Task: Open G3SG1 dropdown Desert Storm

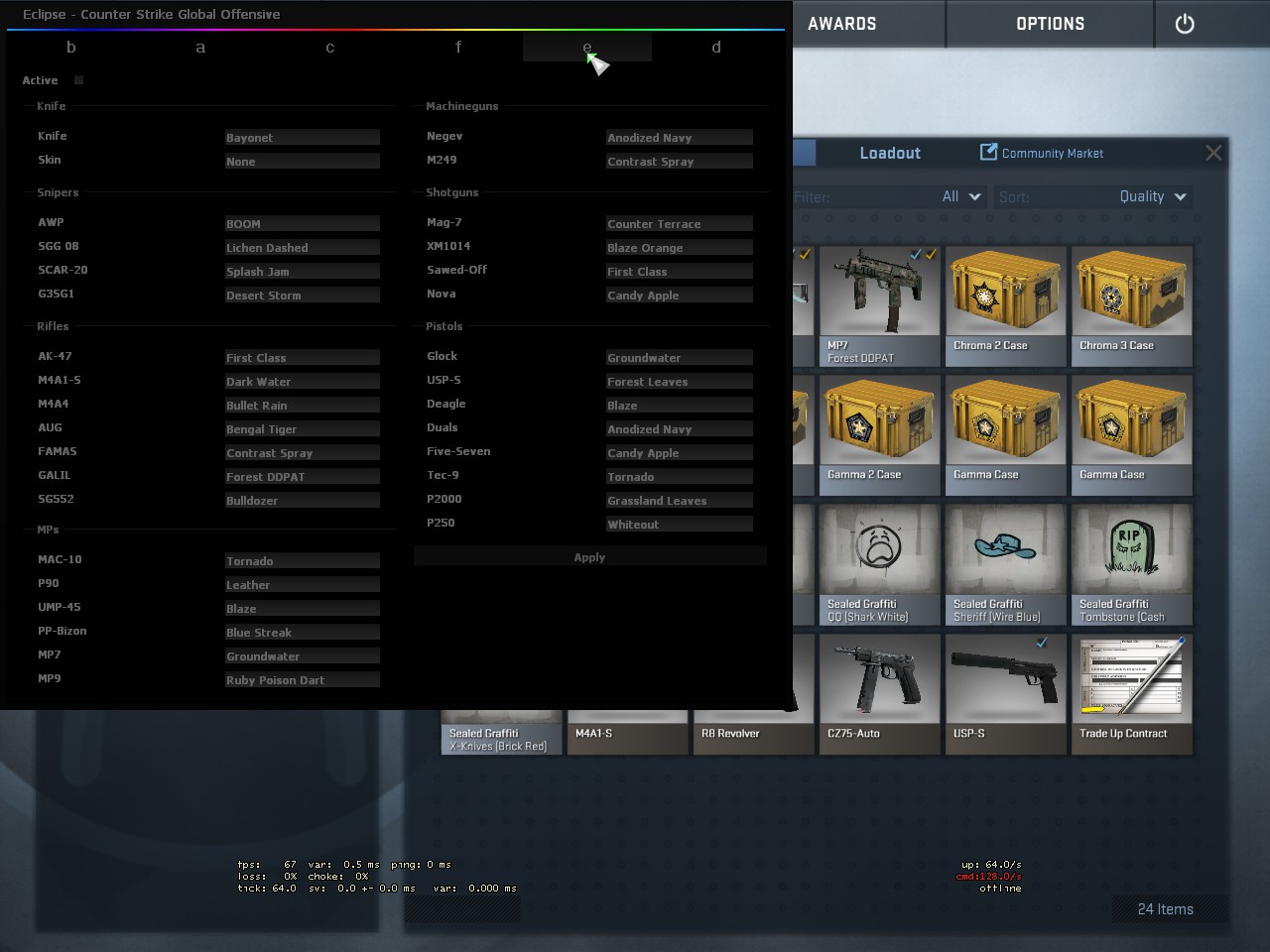Action: (x=303, y=295)
